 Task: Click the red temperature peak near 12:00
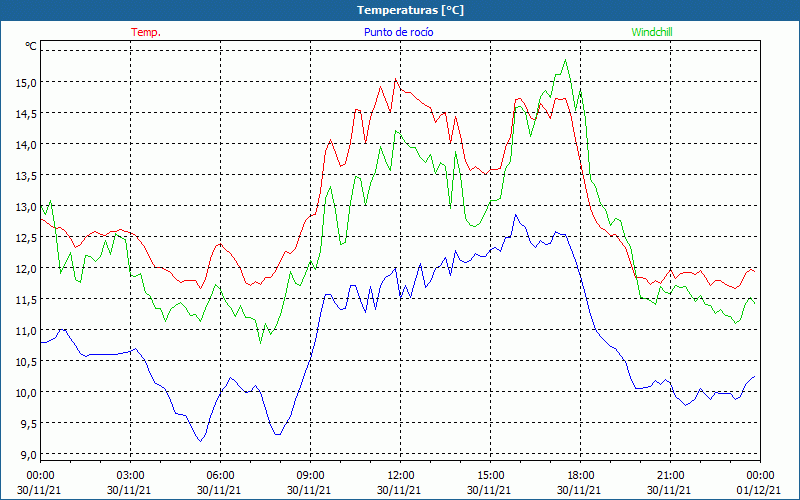point(395,79)
